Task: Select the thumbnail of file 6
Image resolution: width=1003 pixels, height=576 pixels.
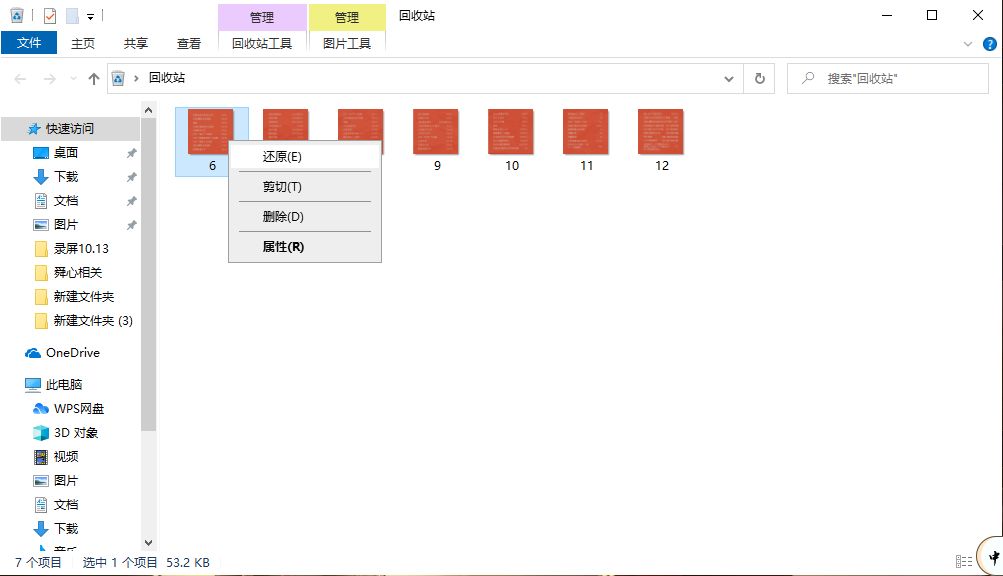Action: coord(210,131)
